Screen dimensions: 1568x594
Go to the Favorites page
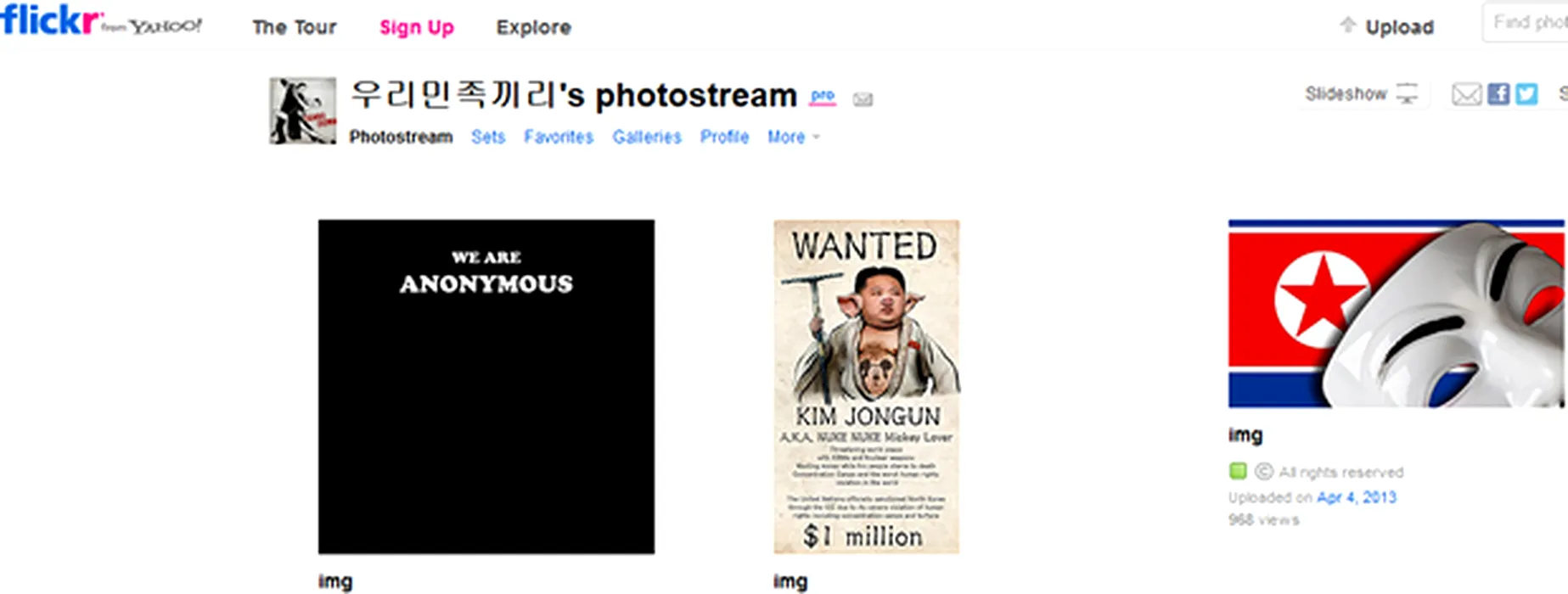(x=559, y=137)
